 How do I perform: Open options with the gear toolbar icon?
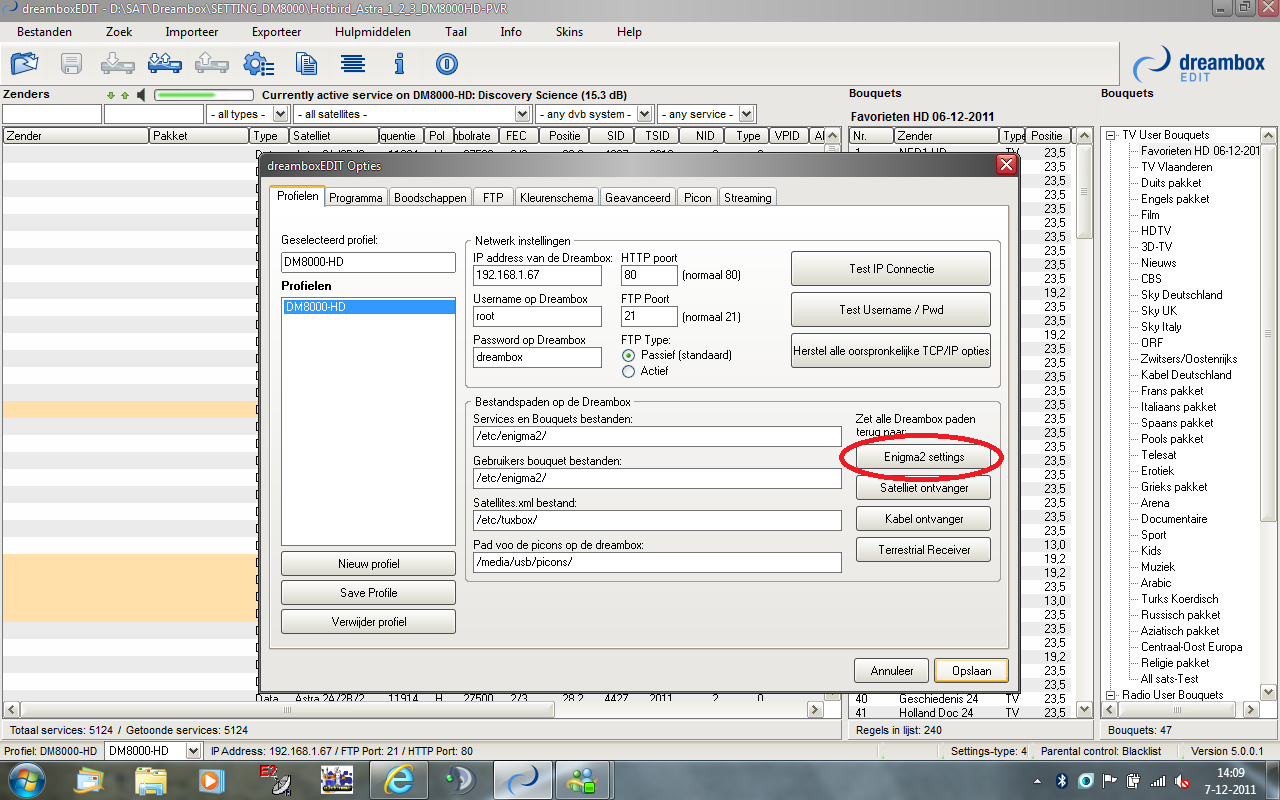pyautogui.click(x=258, y=64)
